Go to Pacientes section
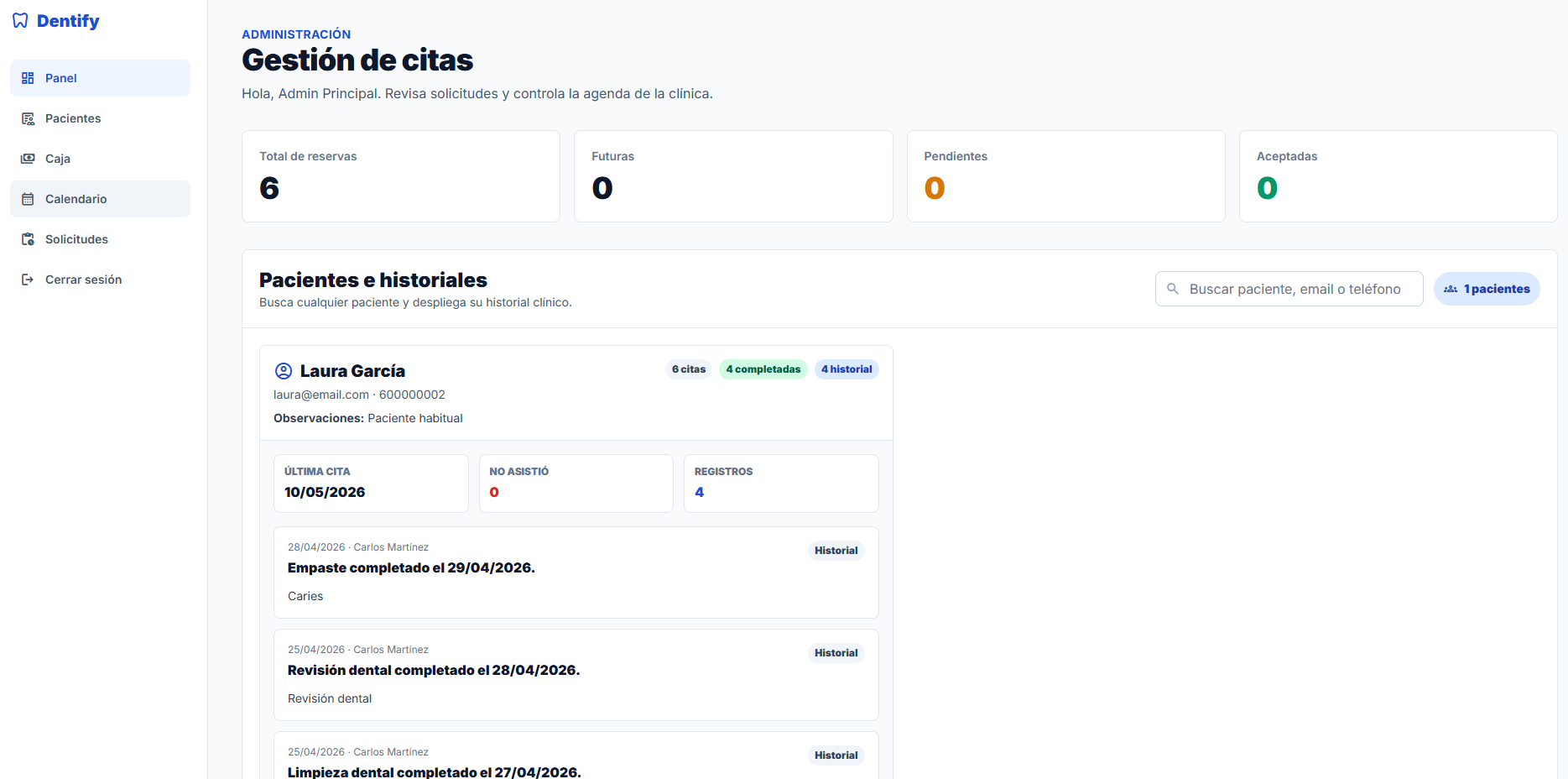 pos(100,118)
